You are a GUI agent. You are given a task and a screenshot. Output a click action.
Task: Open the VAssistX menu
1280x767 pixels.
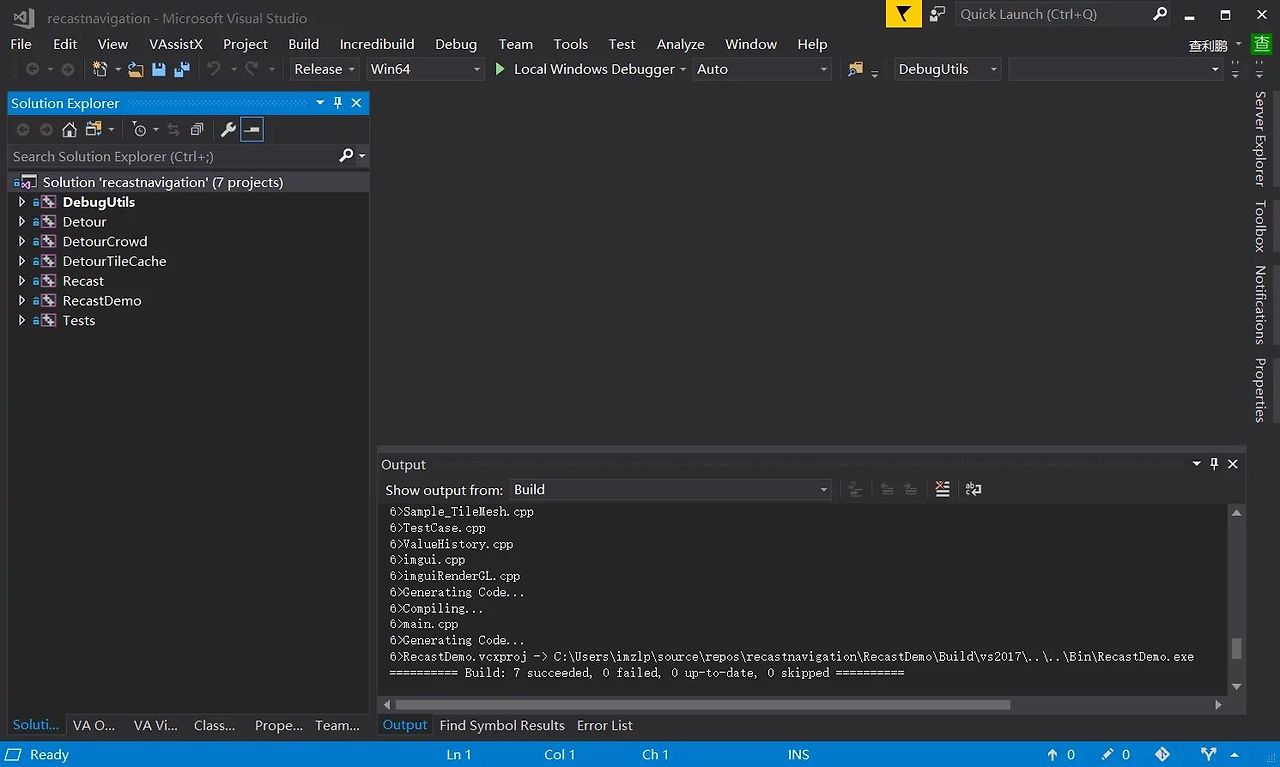point(176,44)
